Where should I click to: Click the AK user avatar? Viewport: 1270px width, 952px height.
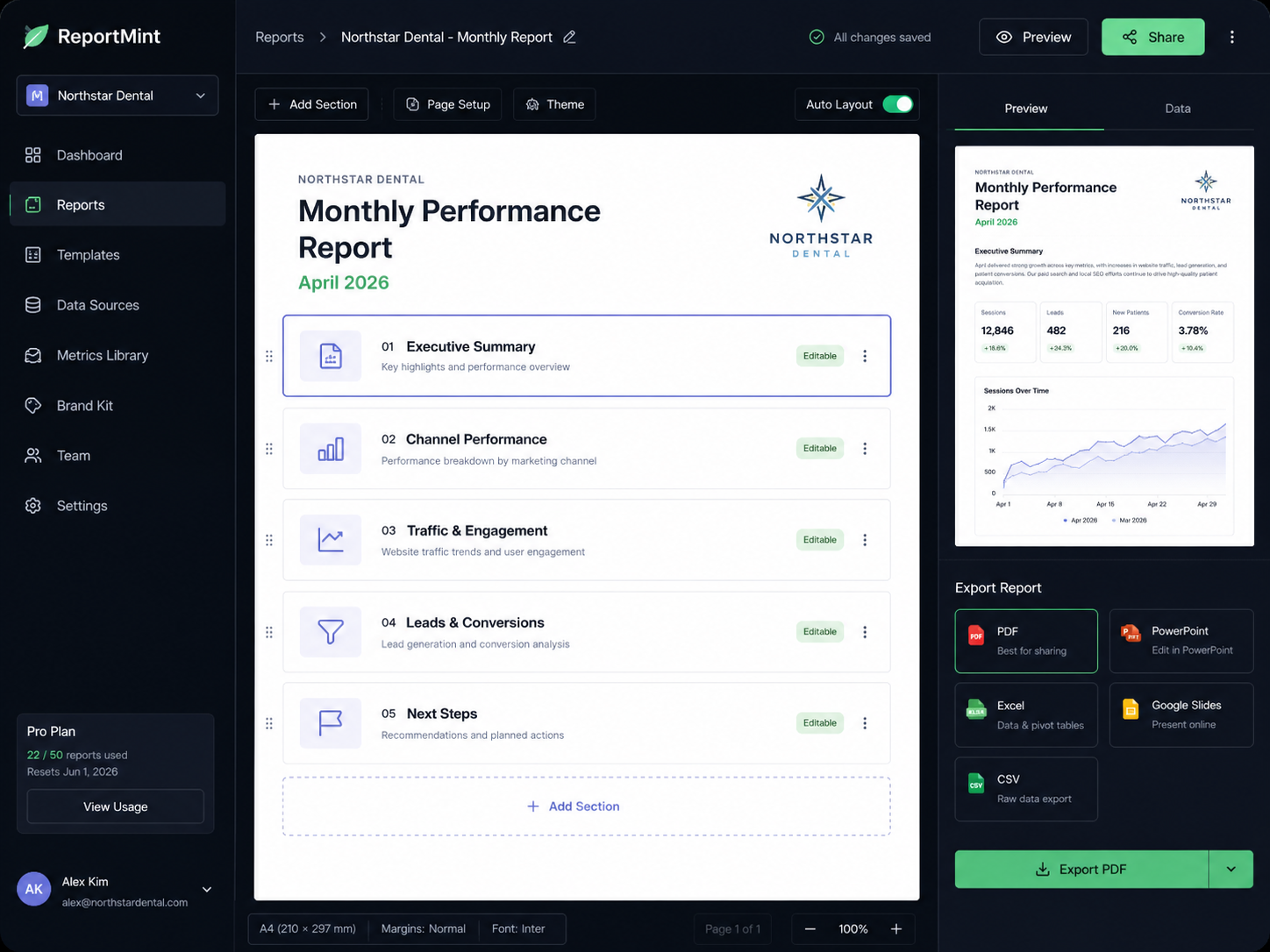[x=34, y=889]
